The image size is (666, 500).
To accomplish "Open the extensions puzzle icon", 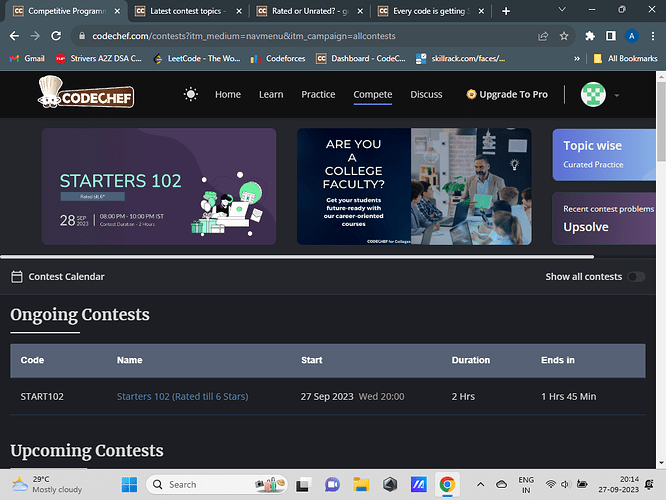I will point(590,37).
